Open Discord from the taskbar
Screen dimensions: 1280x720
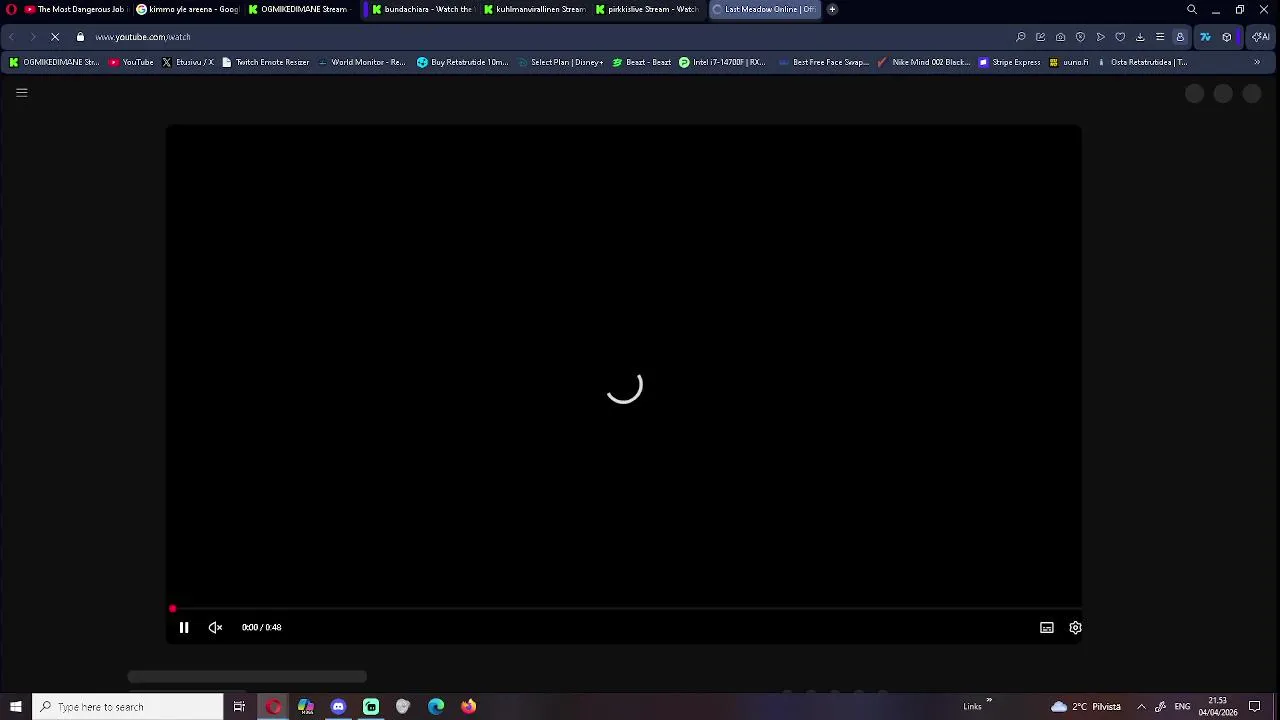[x=338, y=707]
